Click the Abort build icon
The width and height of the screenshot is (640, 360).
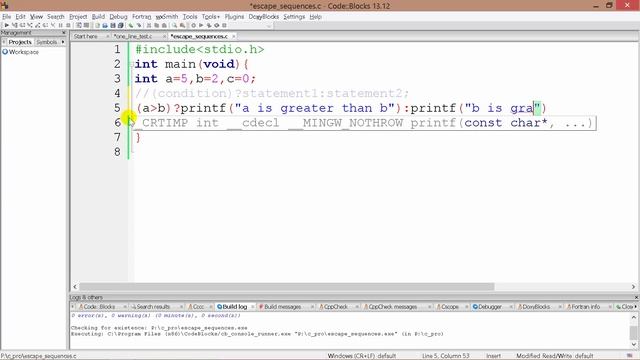pyautogui.click(x=224, y=25)
